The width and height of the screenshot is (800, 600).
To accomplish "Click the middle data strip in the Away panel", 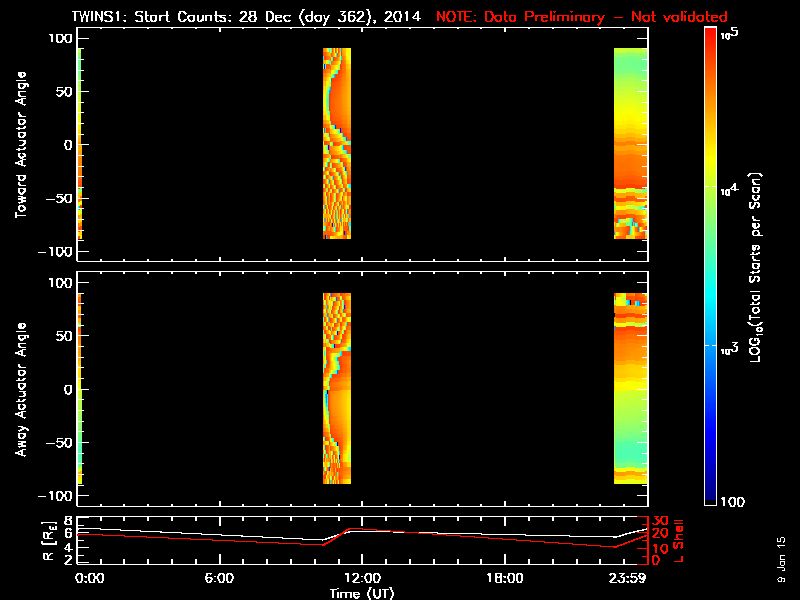I will coord(337,388).
